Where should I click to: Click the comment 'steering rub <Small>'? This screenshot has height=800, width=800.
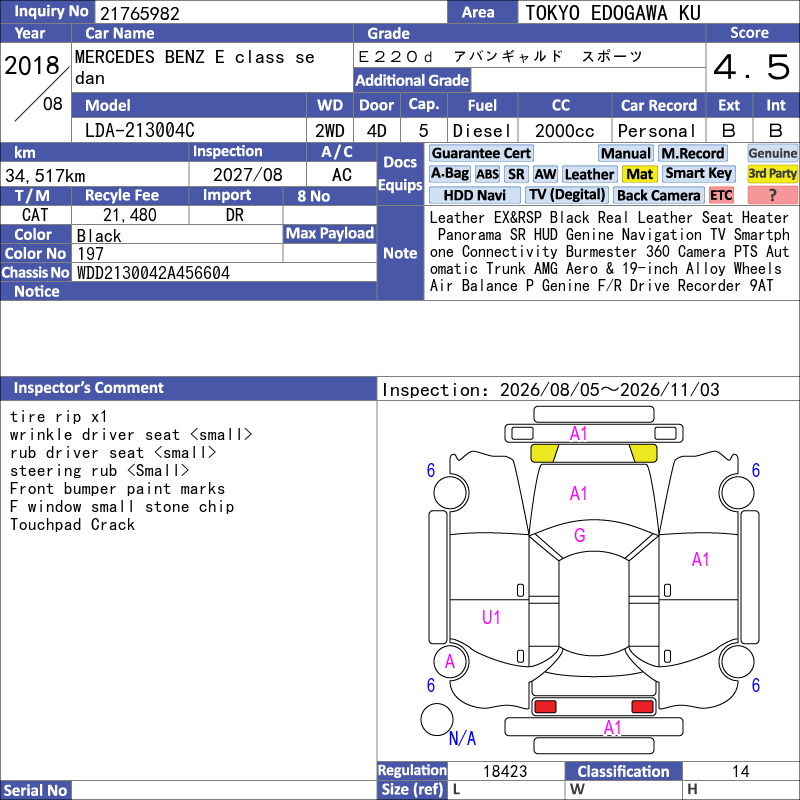[99, 470]
